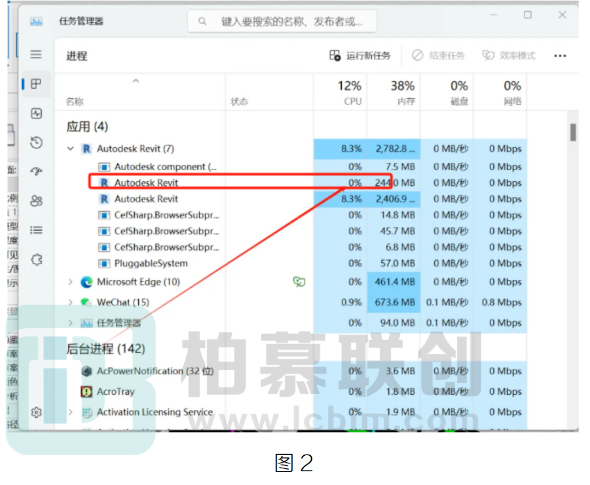
Task: Select the Autodesk component process row
Action: click(290, 167)
